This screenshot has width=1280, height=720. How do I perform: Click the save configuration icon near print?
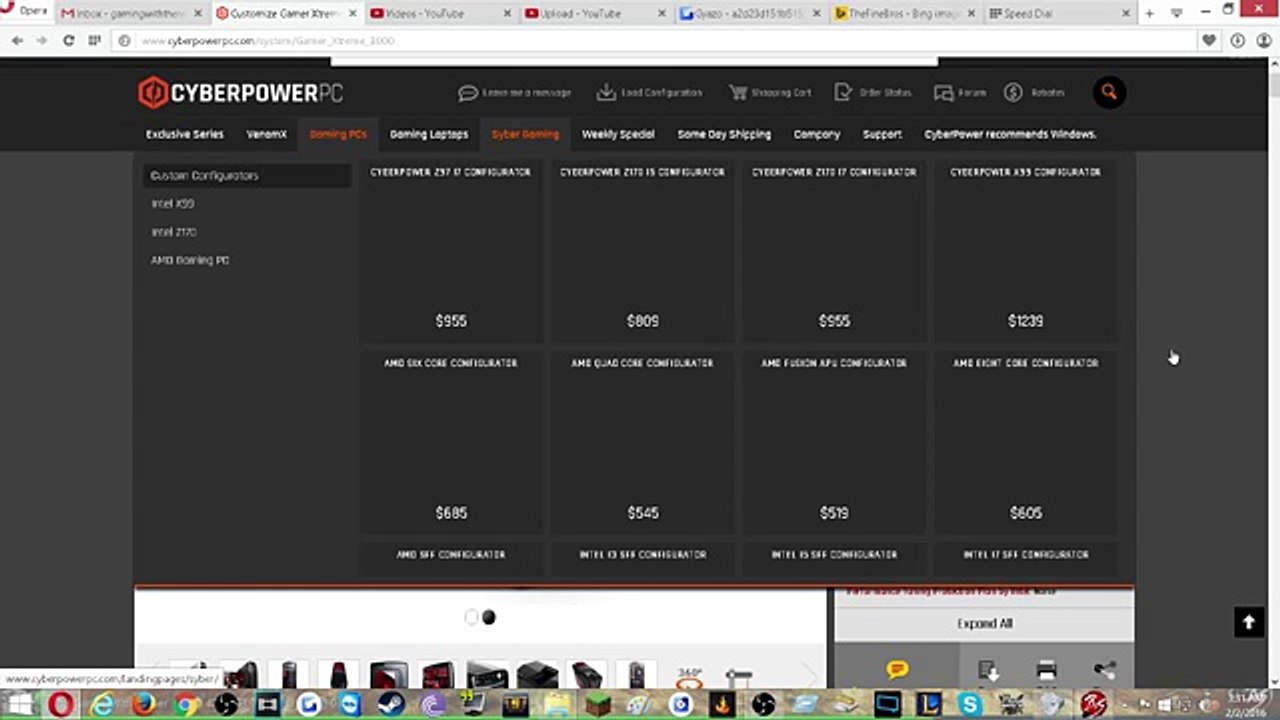(988, 671)
